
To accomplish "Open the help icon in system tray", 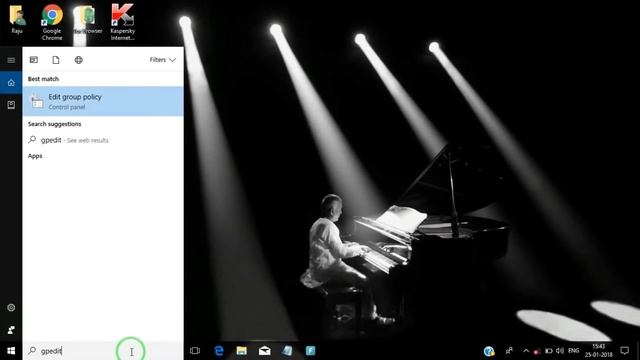I will (x=489, y=351).
